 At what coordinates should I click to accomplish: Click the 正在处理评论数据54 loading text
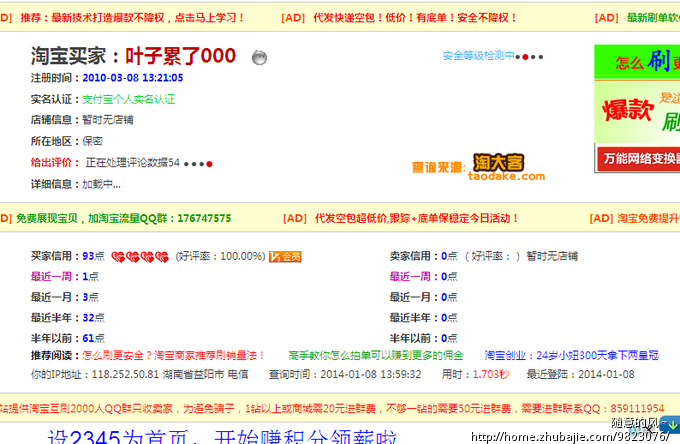pos(132,163)
